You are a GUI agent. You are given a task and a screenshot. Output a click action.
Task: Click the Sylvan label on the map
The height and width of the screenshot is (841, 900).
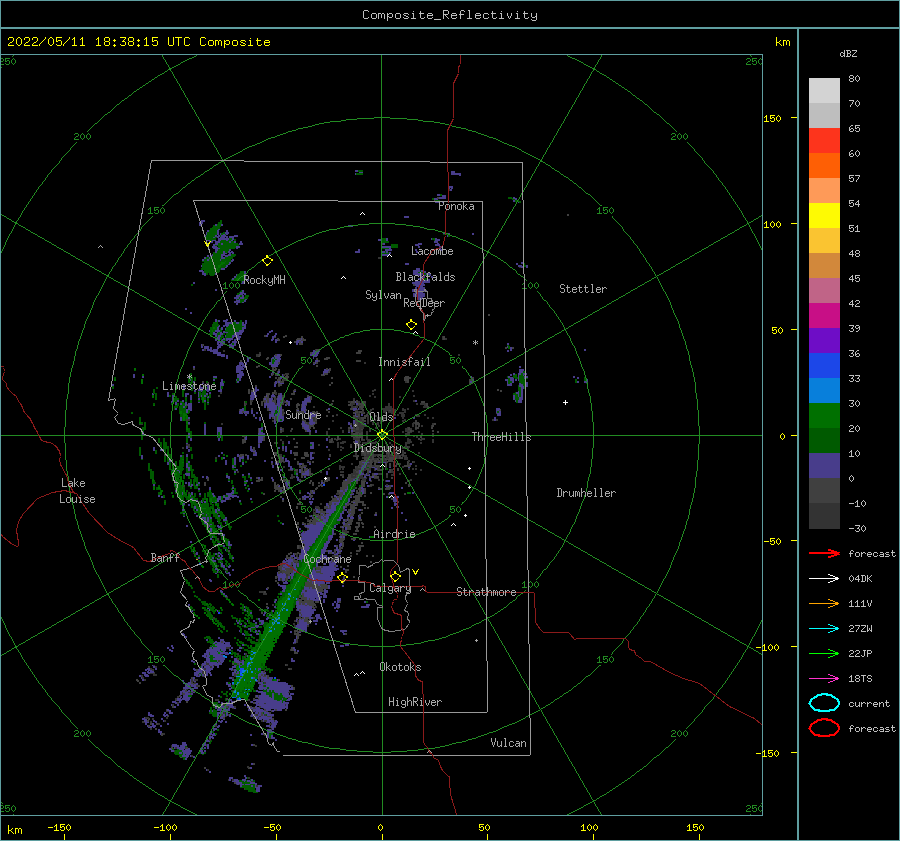383,295
